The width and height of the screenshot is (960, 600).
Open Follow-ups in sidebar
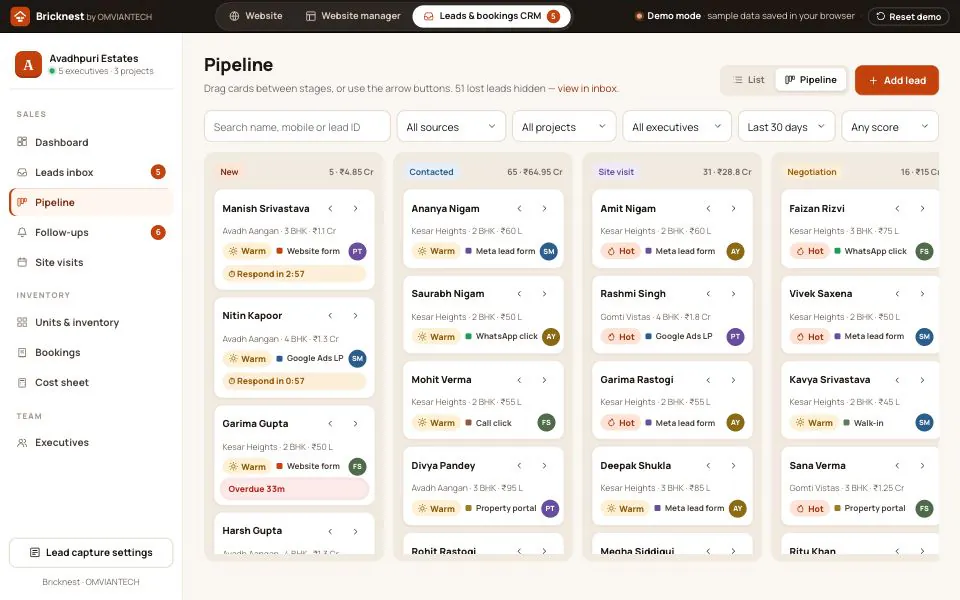[x=91, y=232]
